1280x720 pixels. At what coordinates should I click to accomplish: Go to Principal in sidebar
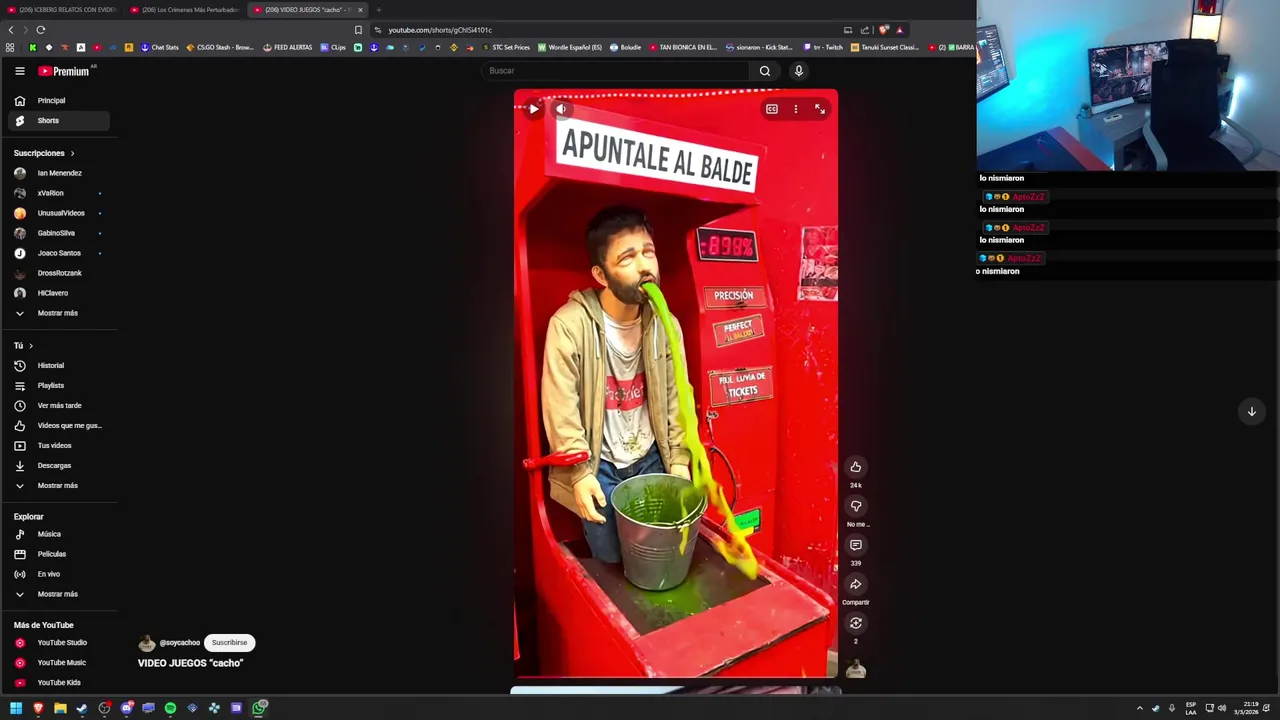(x=59, y=101)
